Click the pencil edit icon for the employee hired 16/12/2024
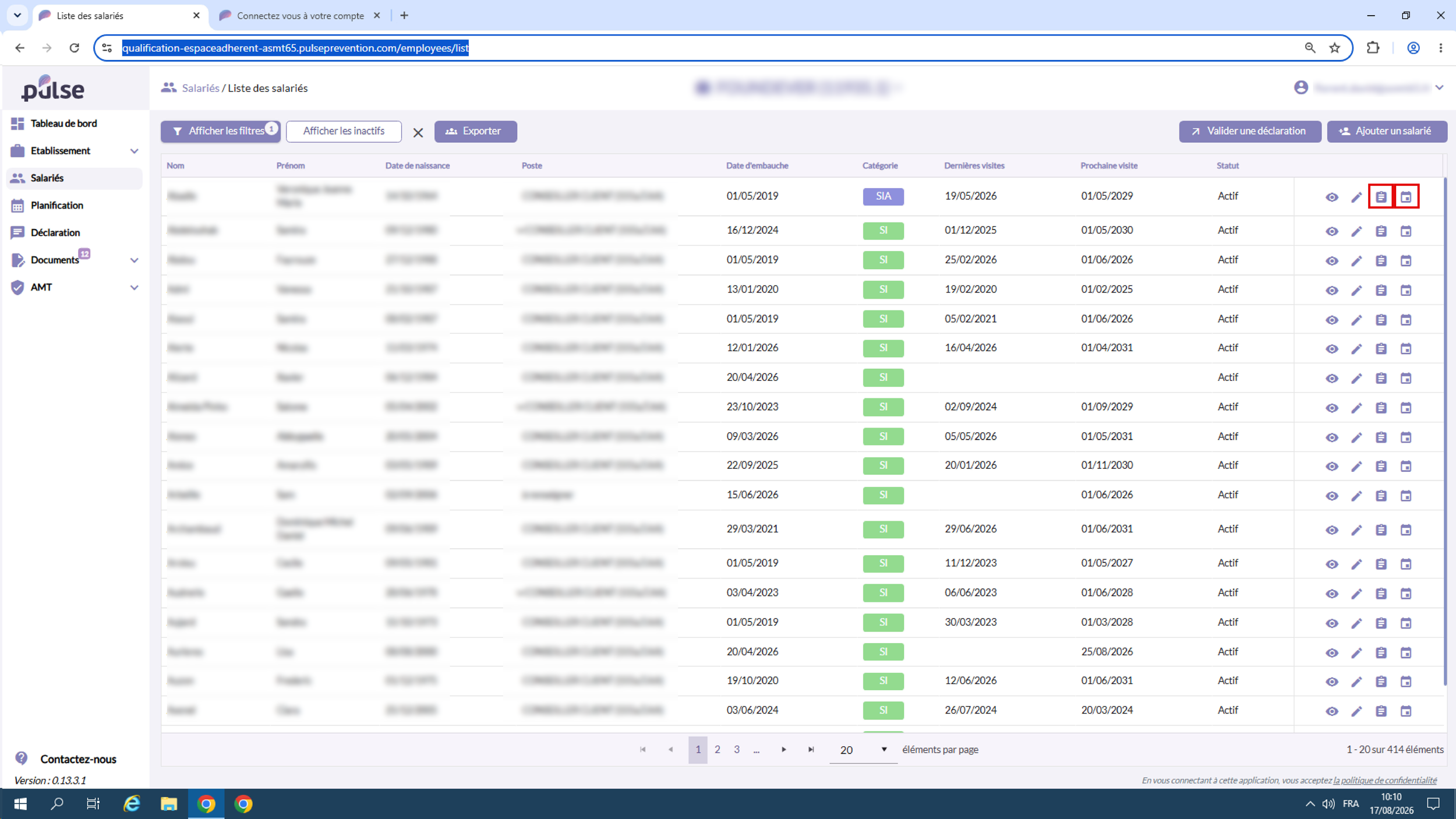Viewport: 1456px width, 819px height. pyautogui.click(x=1356, y=231)
